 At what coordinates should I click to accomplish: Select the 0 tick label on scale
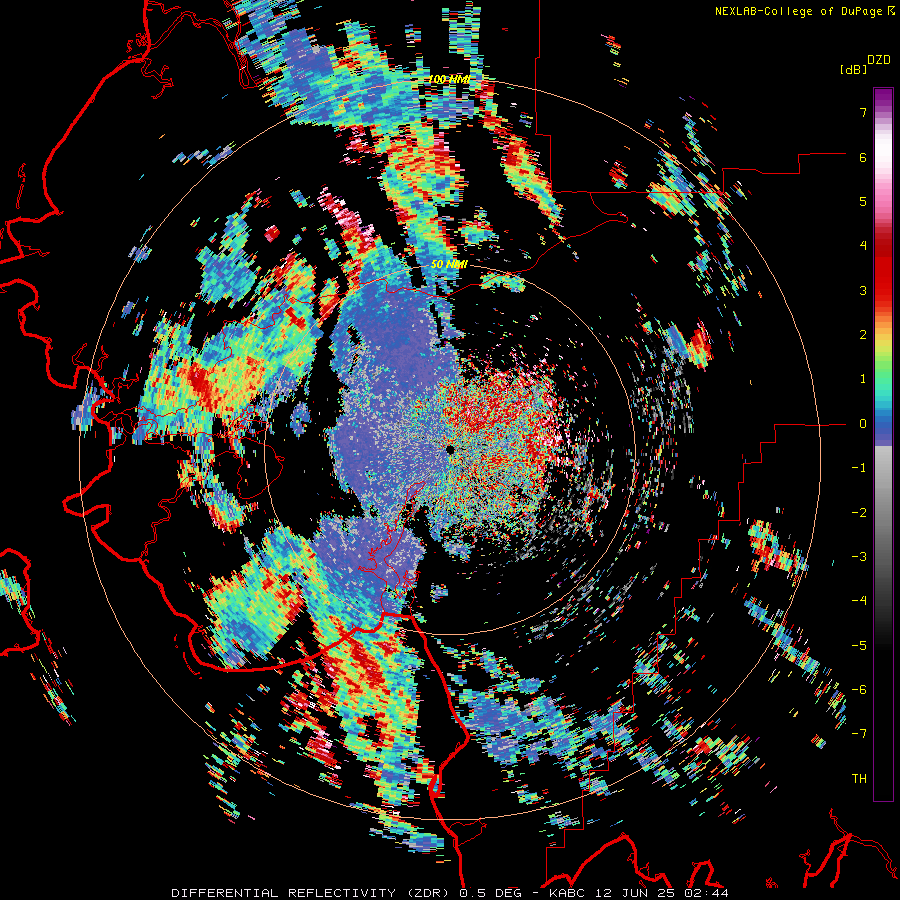pos(863,424)
